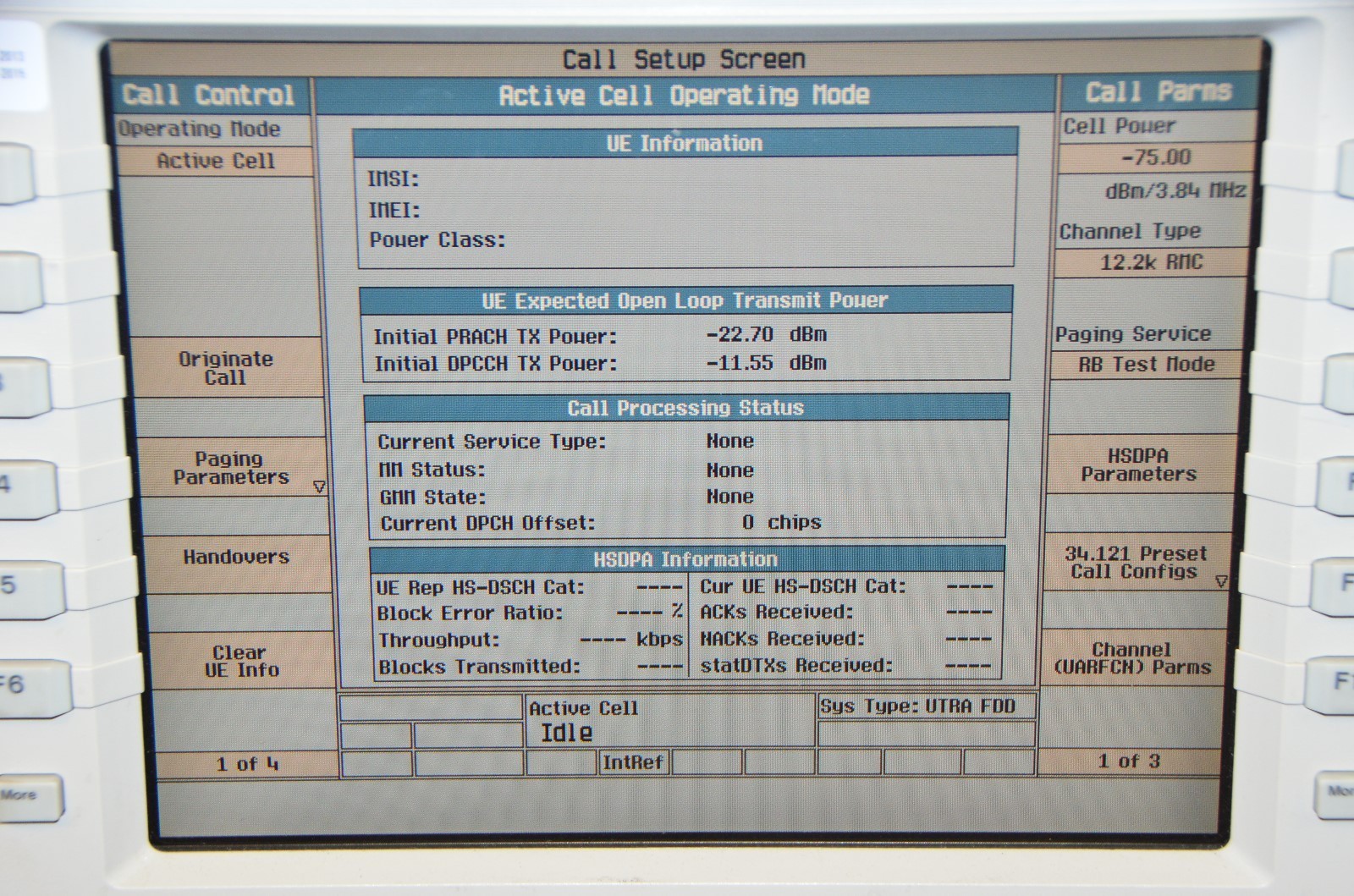The image size is (1354, 896).
Task: Open the Paging Parameters submenu
Action: pos(230,468)
